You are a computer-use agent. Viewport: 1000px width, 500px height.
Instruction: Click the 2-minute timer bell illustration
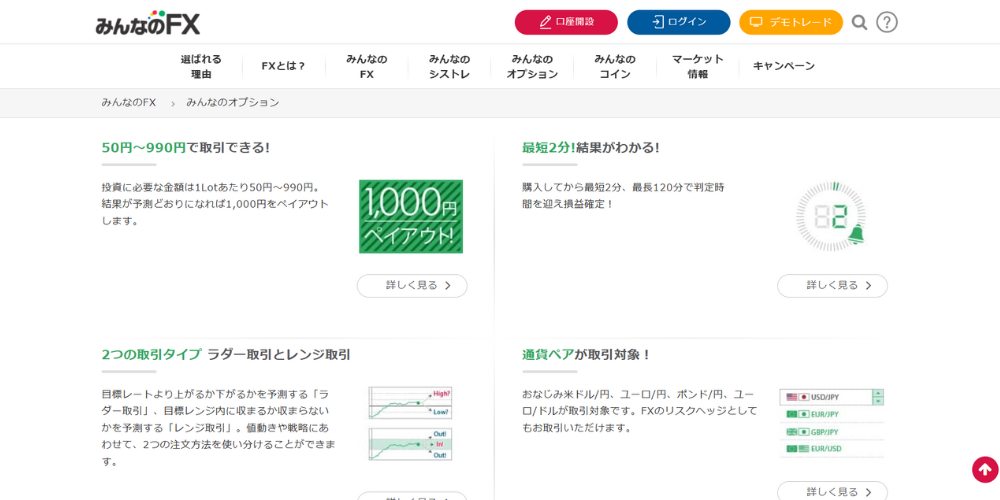(832, 216)
